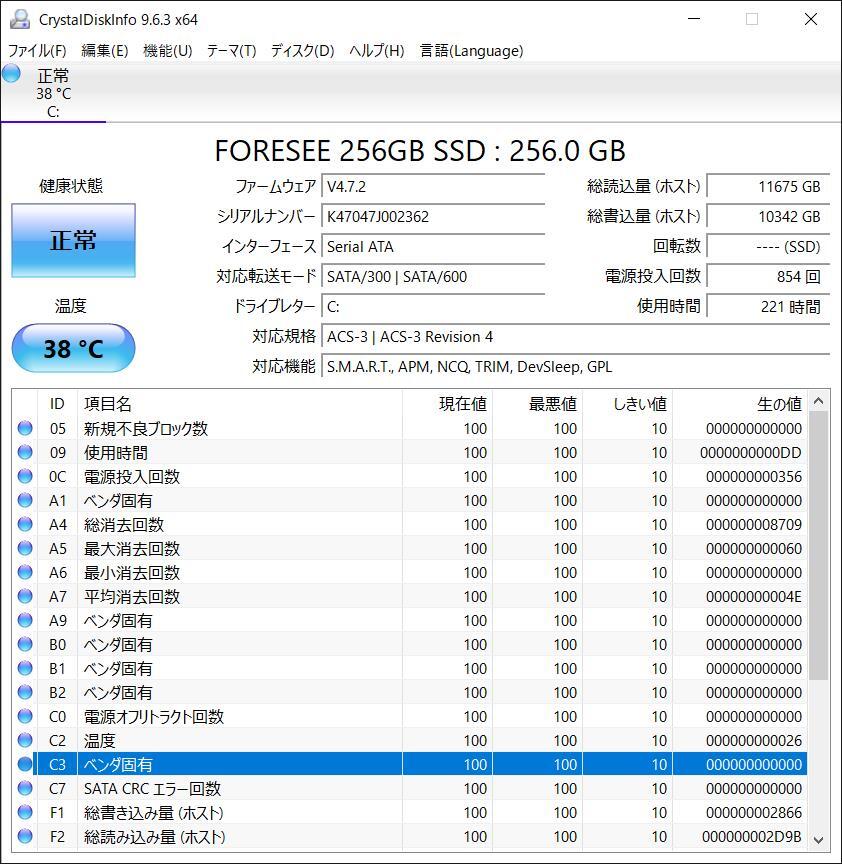Click status orb for highlighted C3 row
The width and height of the screenshot is (842, 864).
[25, 764]
